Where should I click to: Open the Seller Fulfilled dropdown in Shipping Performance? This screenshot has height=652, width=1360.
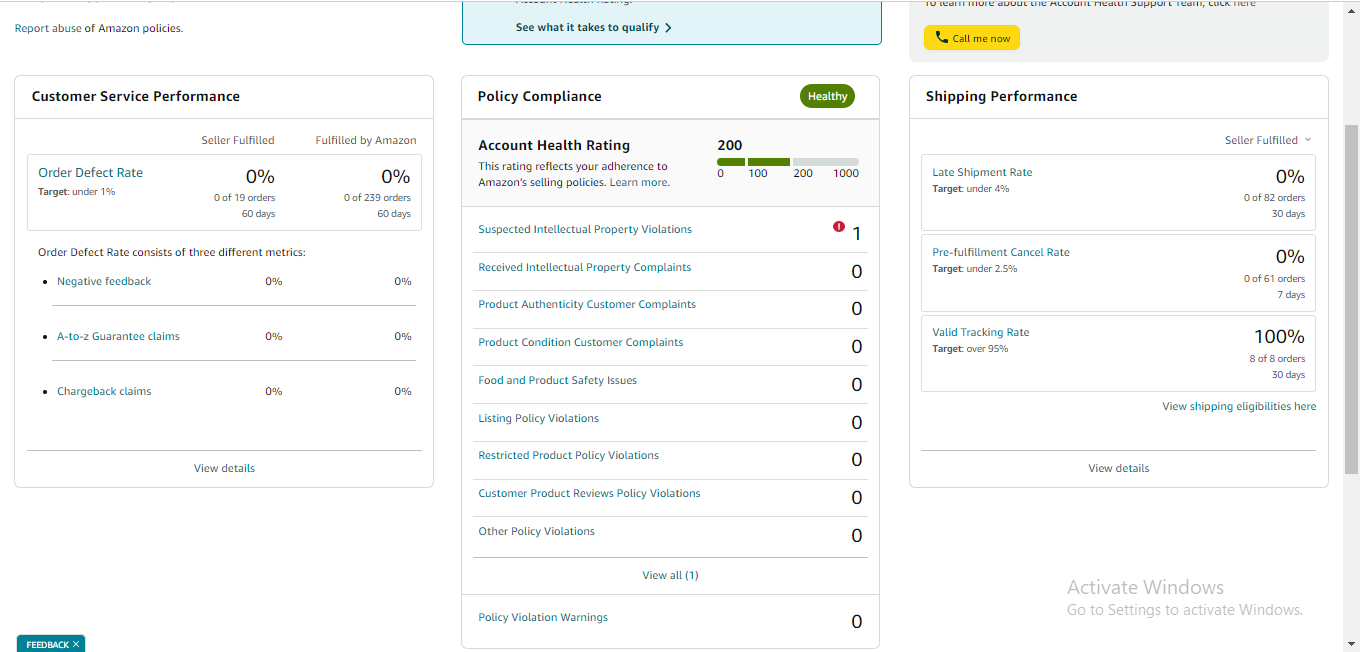click(1268, 140)
